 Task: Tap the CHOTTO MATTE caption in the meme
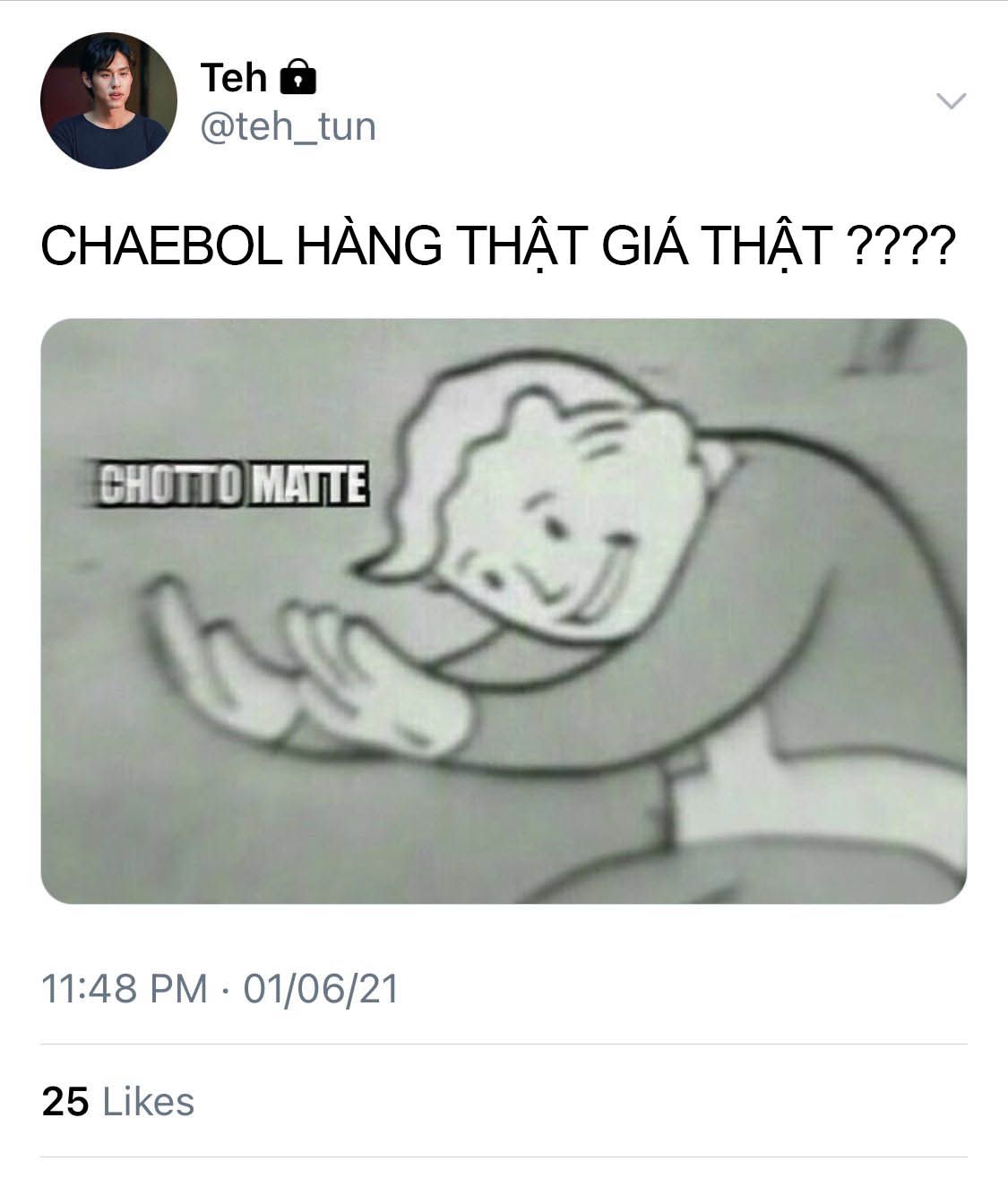pyautogui.click(x=233, y=484)
